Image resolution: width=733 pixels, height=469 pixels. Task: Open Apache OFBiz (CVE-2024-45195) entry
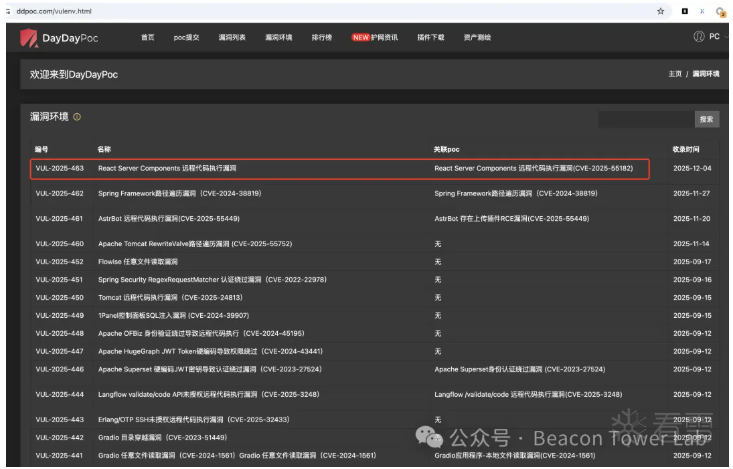click(201, 333)
